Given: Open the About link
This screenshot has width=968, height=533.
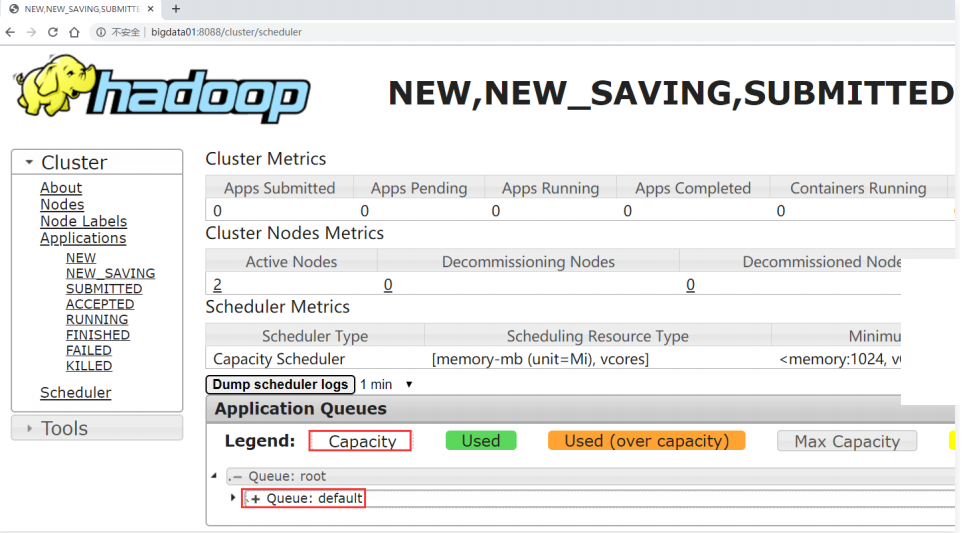Looking at the screenshot, I should point(60,188).
